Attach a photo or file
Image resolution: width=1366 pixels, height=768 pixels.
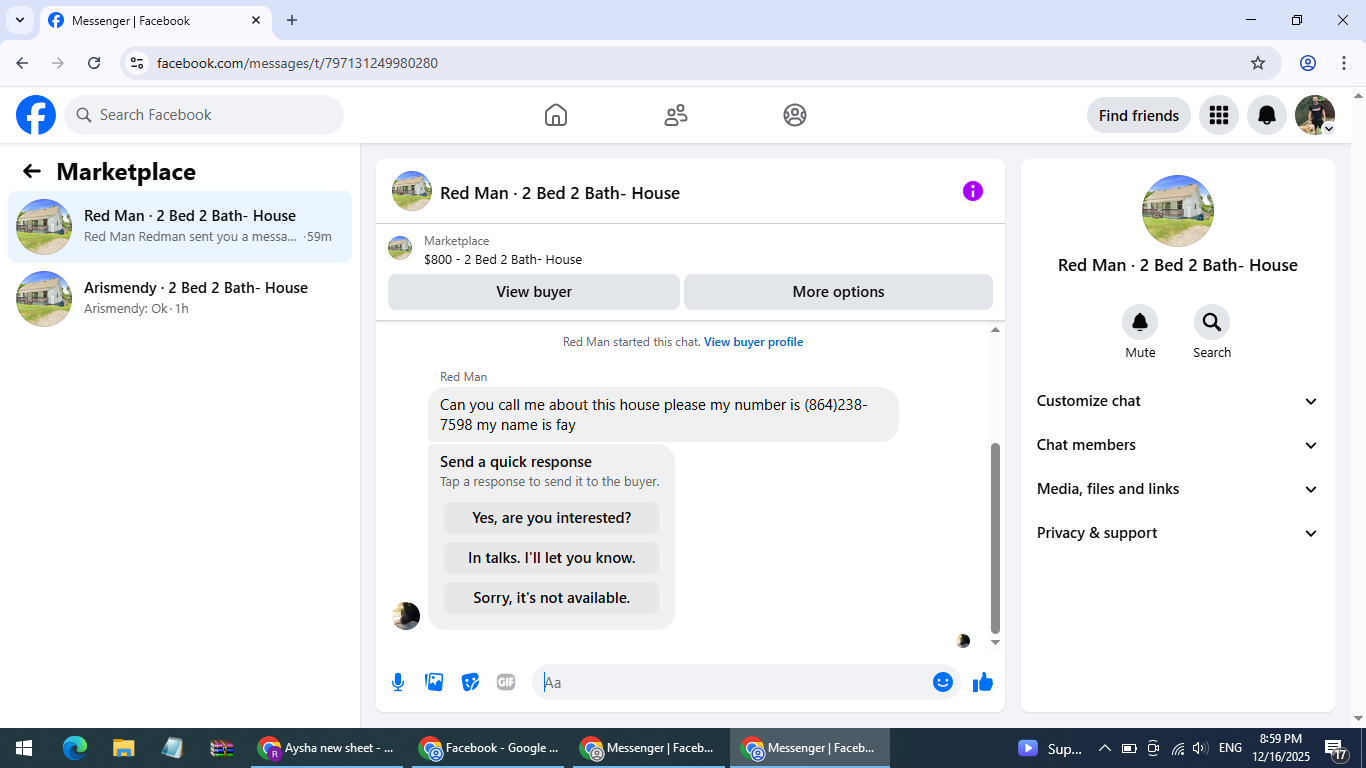pyautogui.click(x=434, y=682)
